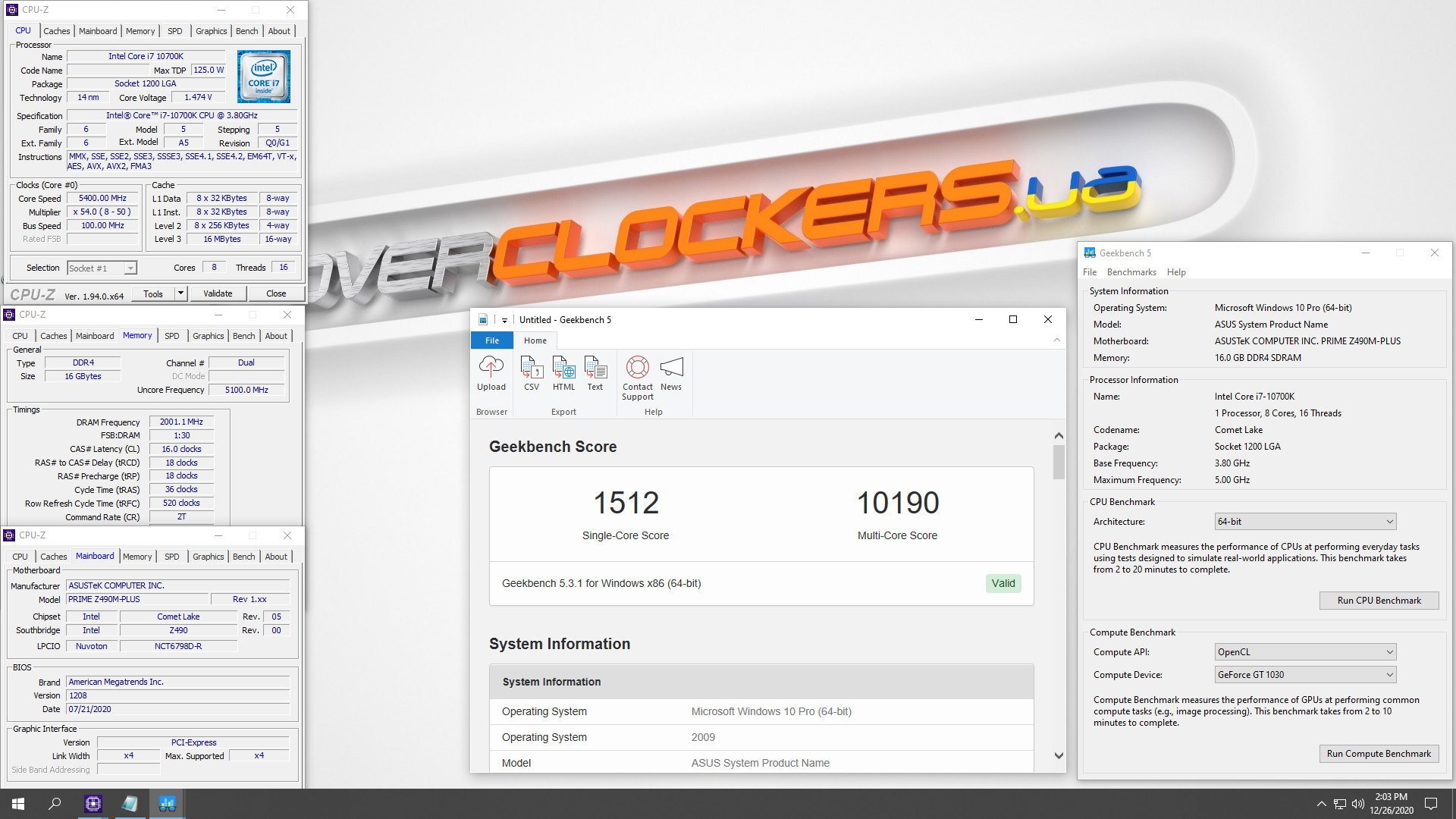Open Contact Support in Geekbench ribbon
The height and width of the screenshot is (819, 1456).
coord(638,378)
